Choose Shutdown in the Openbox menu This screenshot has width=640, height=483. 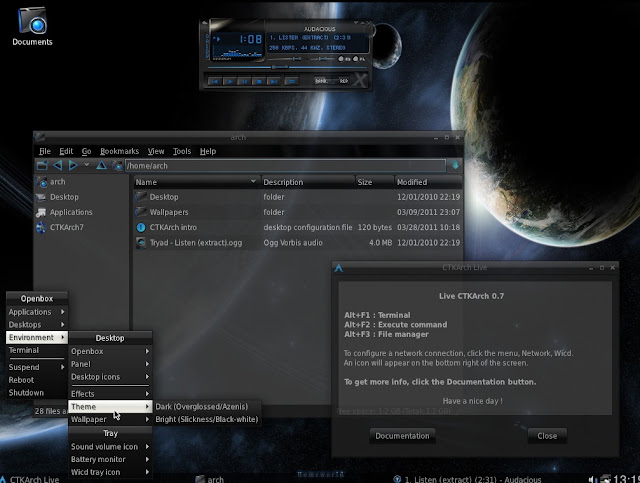(37, 392)
